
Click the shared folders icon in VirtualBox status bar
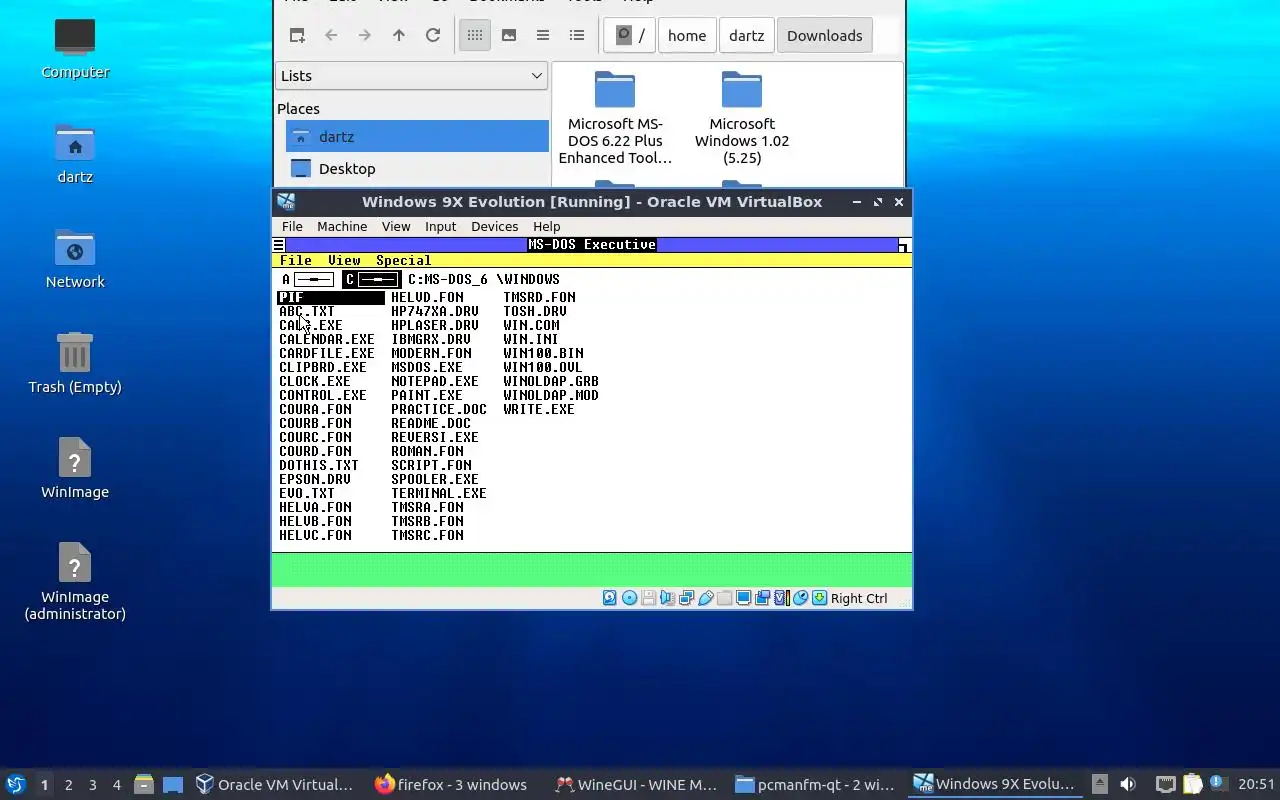724,598
